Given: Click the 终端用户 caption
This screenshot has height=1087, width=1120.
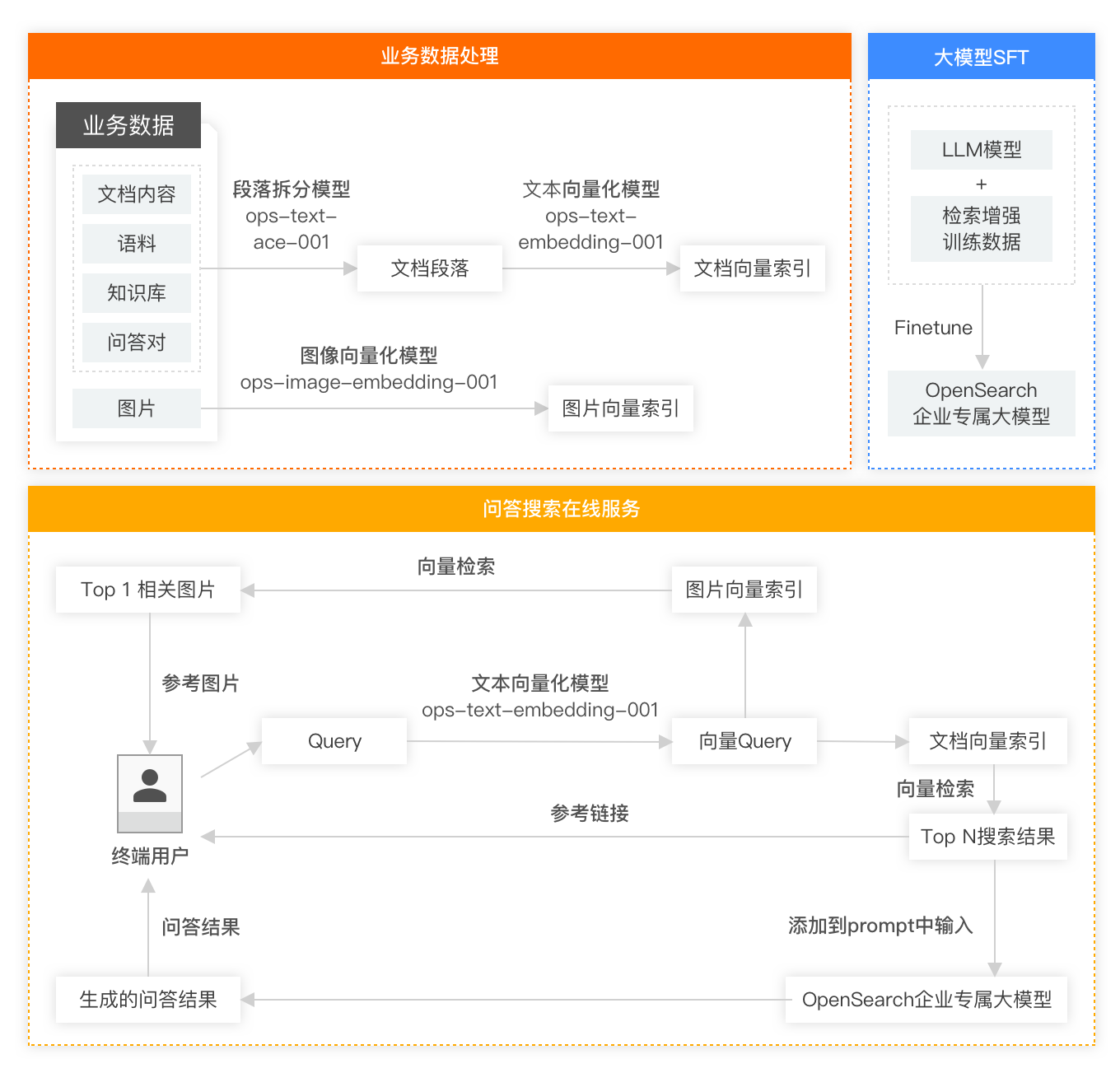Looking at the screenshot, I should (x=150, y=856).
